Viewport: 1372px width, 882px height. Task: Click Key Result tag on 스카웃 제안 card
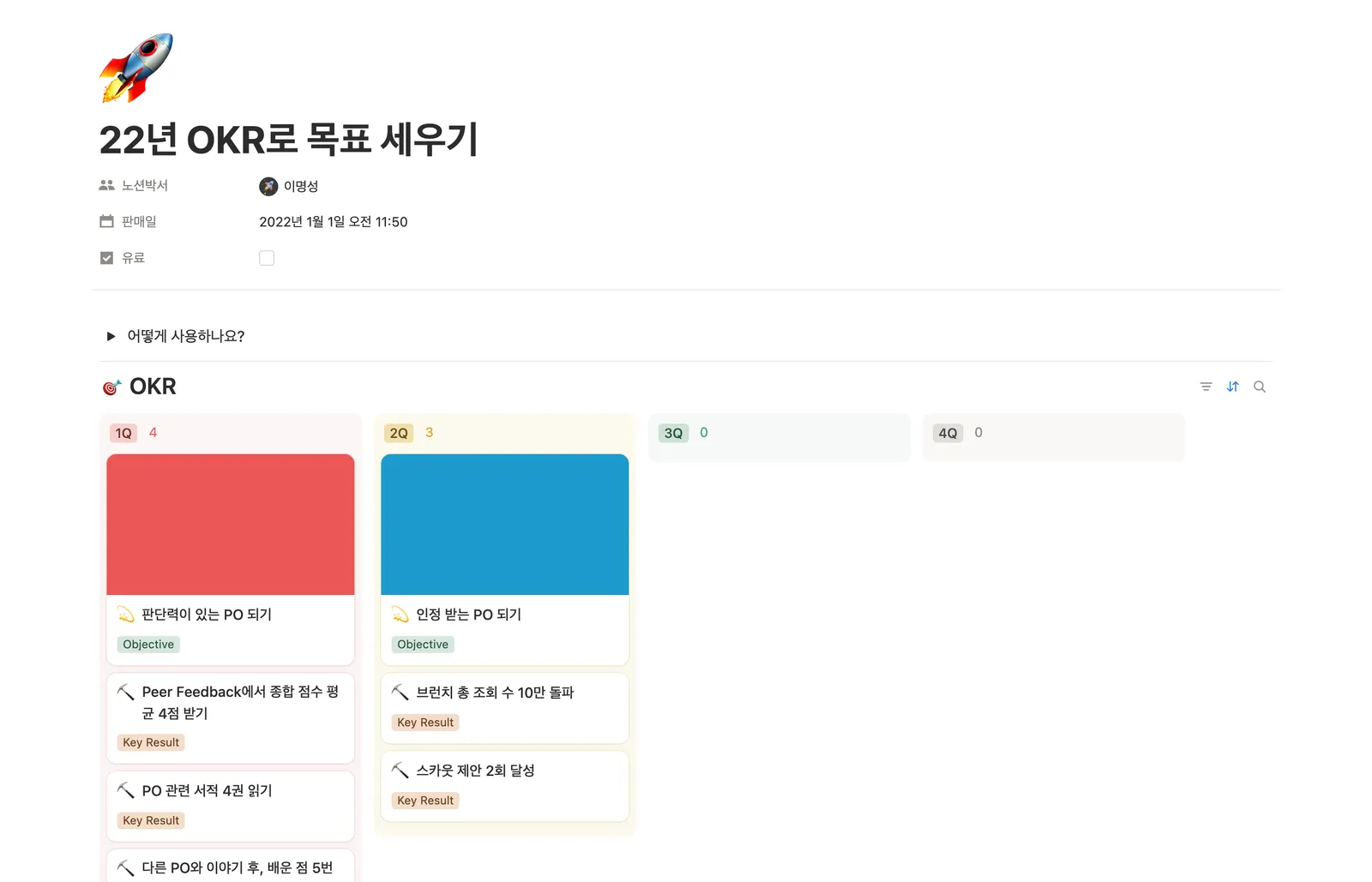(x=425, y=801)
